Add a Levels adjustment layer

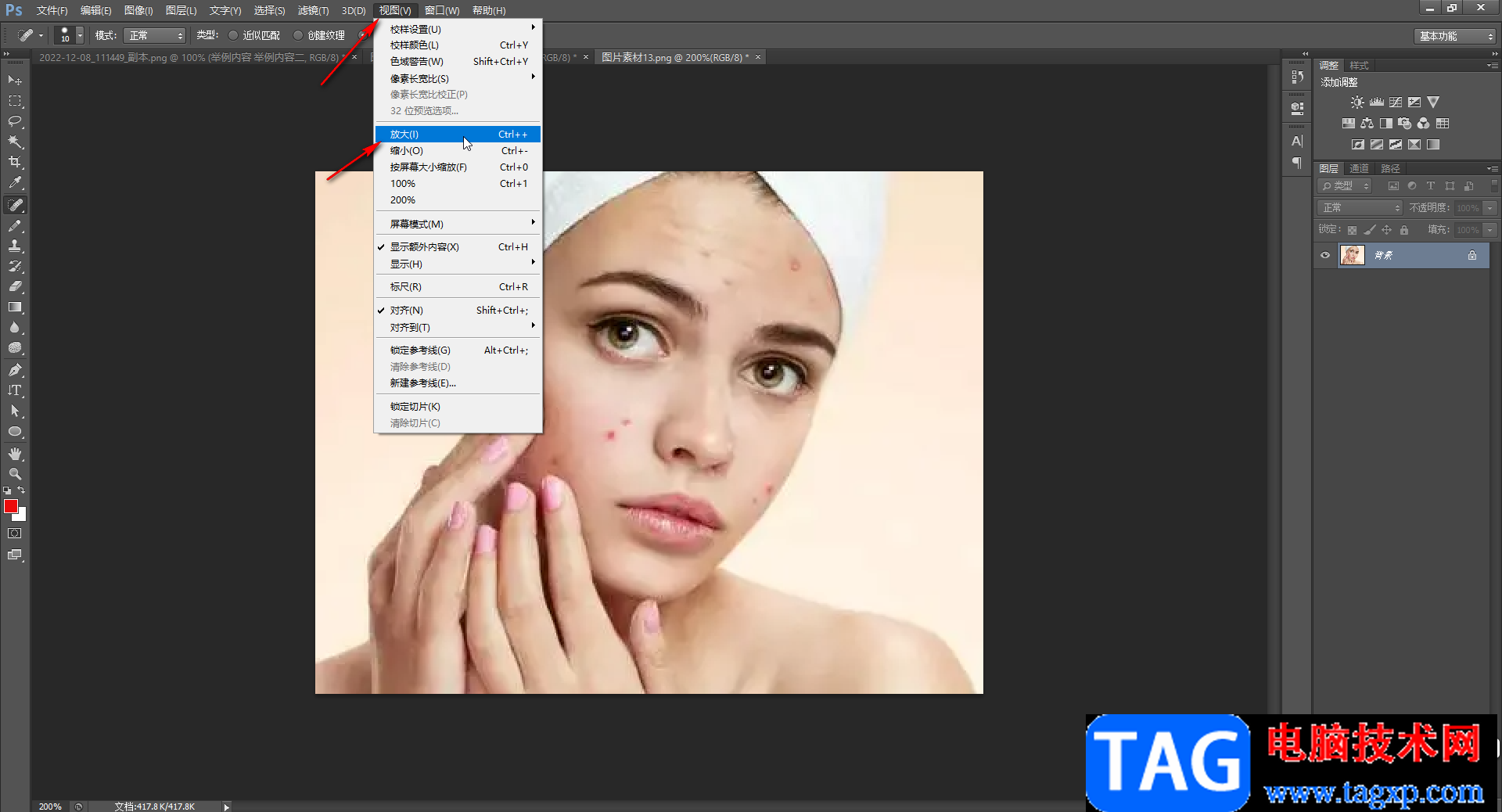coord(1377,102)
